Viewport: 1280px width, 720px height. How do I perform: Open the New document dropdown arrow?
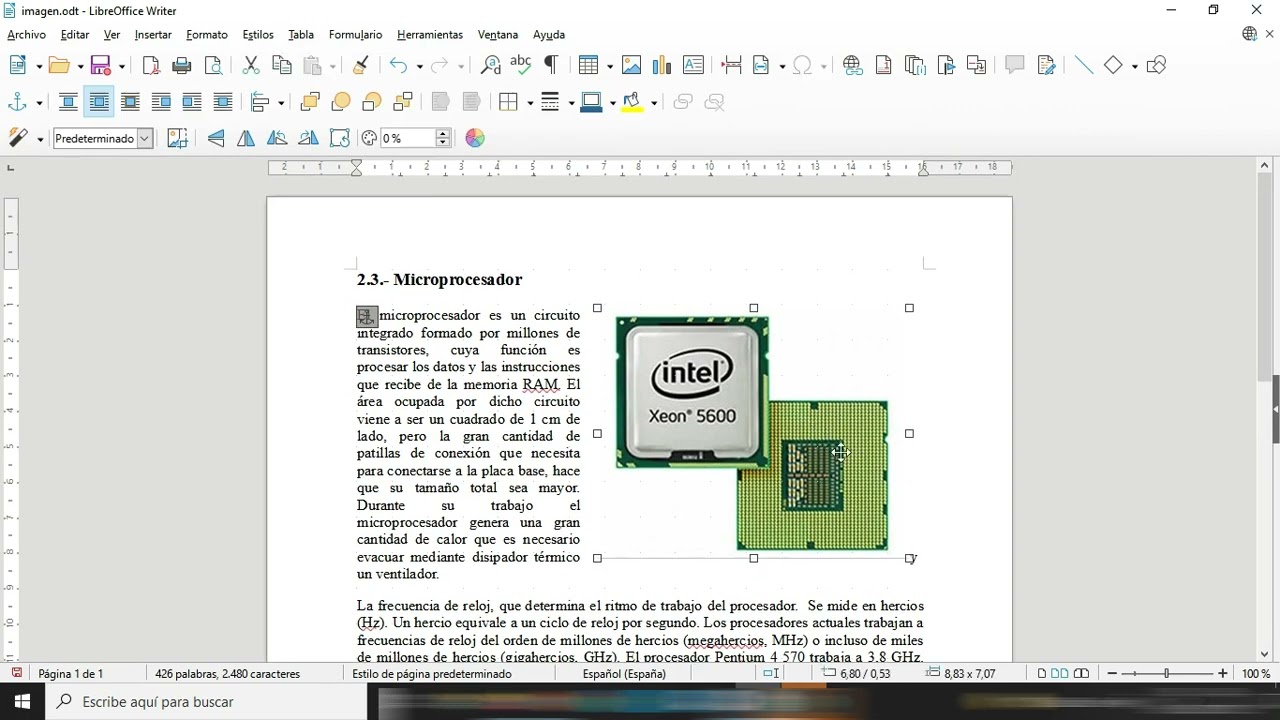point(39,66)
